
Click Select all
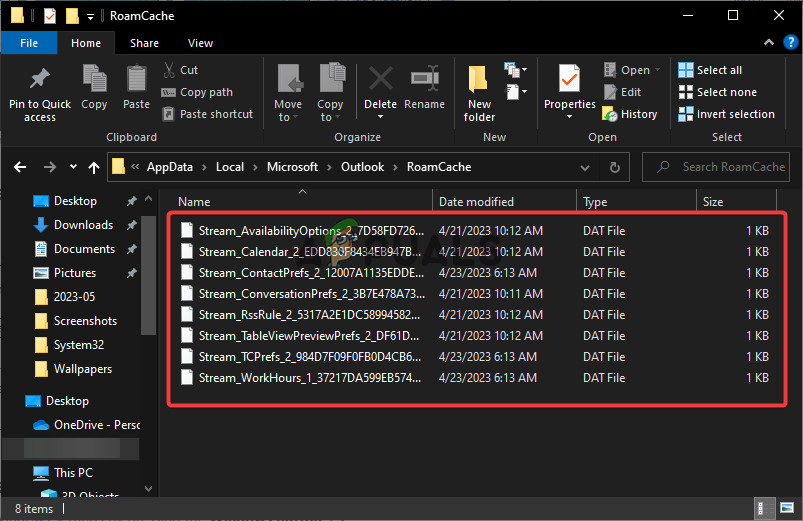pyautogui.click(x=710, y=70)
